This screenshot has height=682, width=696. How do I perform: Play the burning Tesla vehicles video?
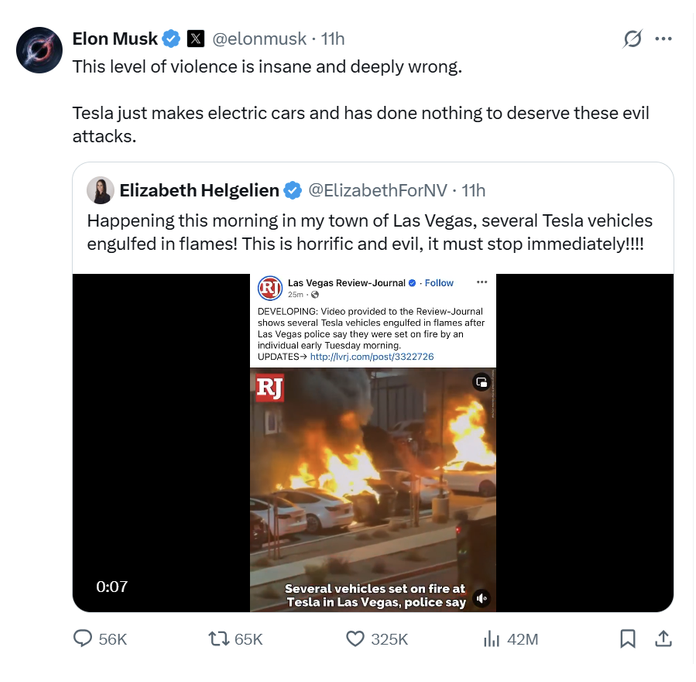pyautogui.click(x=372, y=480)
